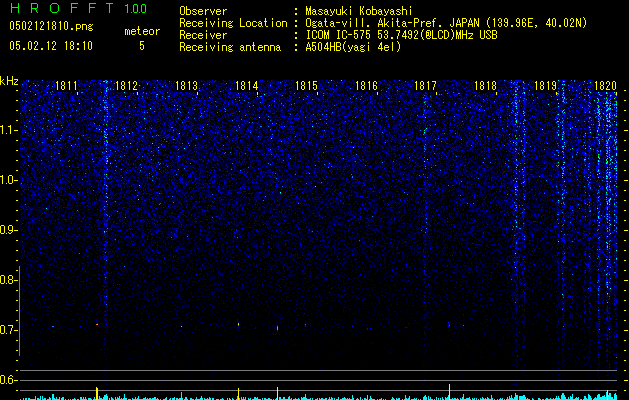Click the "Receiver" field label
The width and height of the screenshot is (629, 400).
coord(203,35)
